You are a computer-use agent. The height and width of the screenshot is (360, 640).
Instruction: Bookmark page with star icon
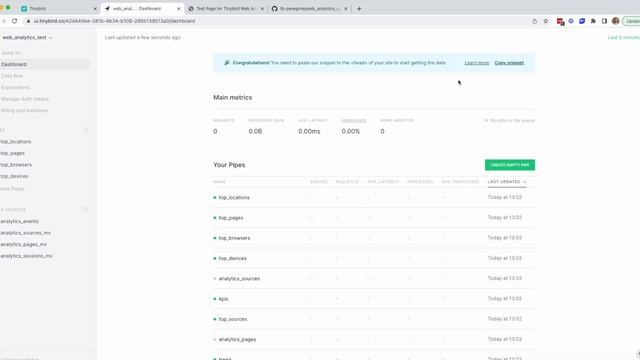(x=546, y=21)
